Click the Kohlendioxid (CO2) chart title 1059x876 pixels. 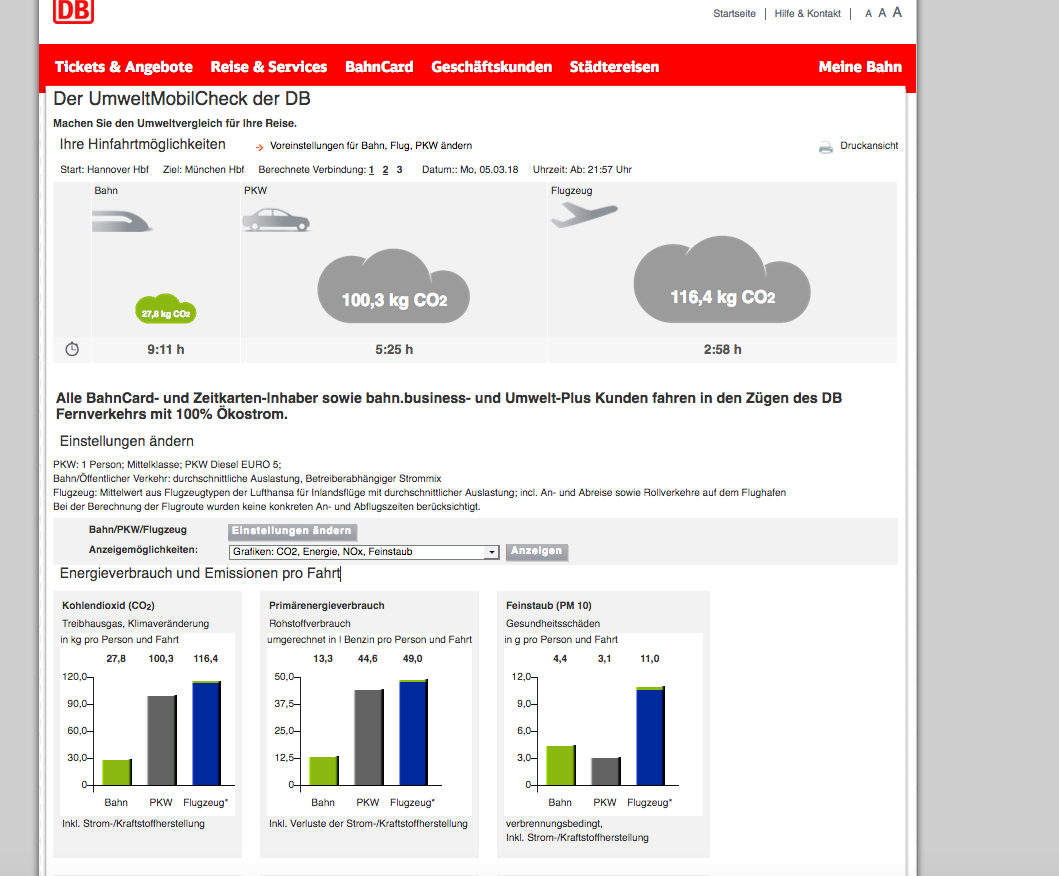click(x=109, y=606)
